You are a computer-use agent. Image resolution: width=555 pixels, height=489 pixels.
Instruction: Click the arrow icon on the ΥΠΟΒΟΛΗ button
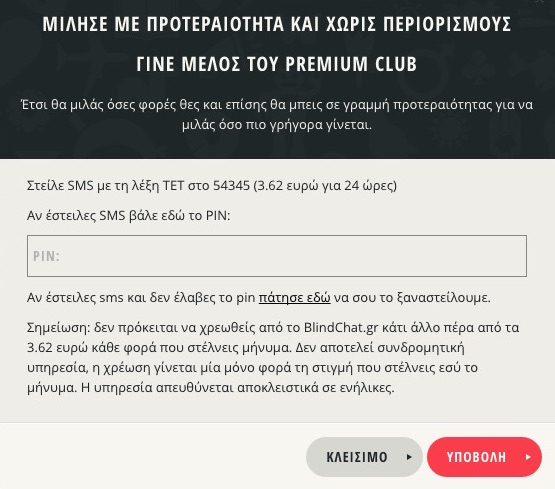click(x=528, y=457)
